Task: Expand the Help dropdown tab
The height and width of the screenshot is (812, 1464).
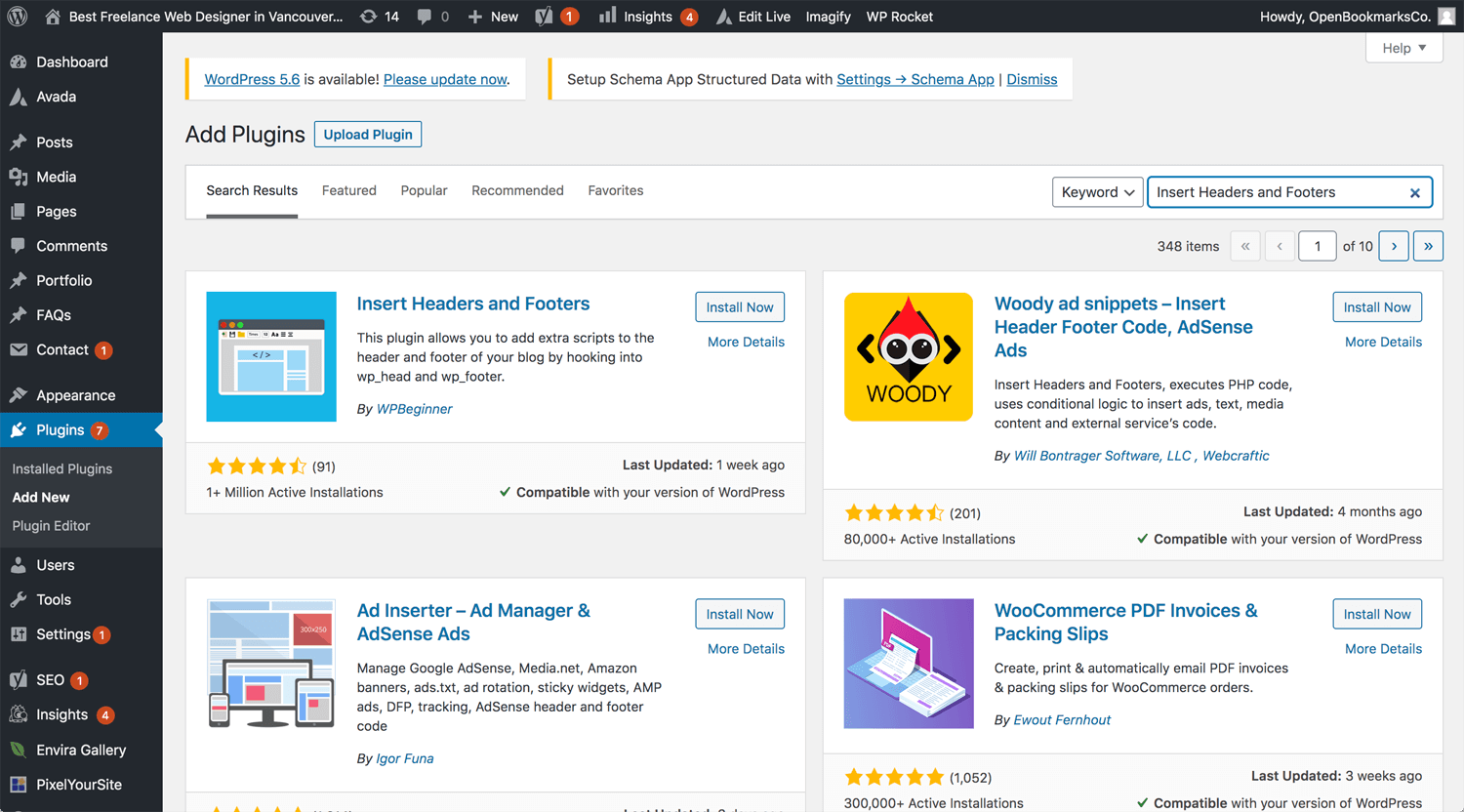Action: [x=1404, y=48]
